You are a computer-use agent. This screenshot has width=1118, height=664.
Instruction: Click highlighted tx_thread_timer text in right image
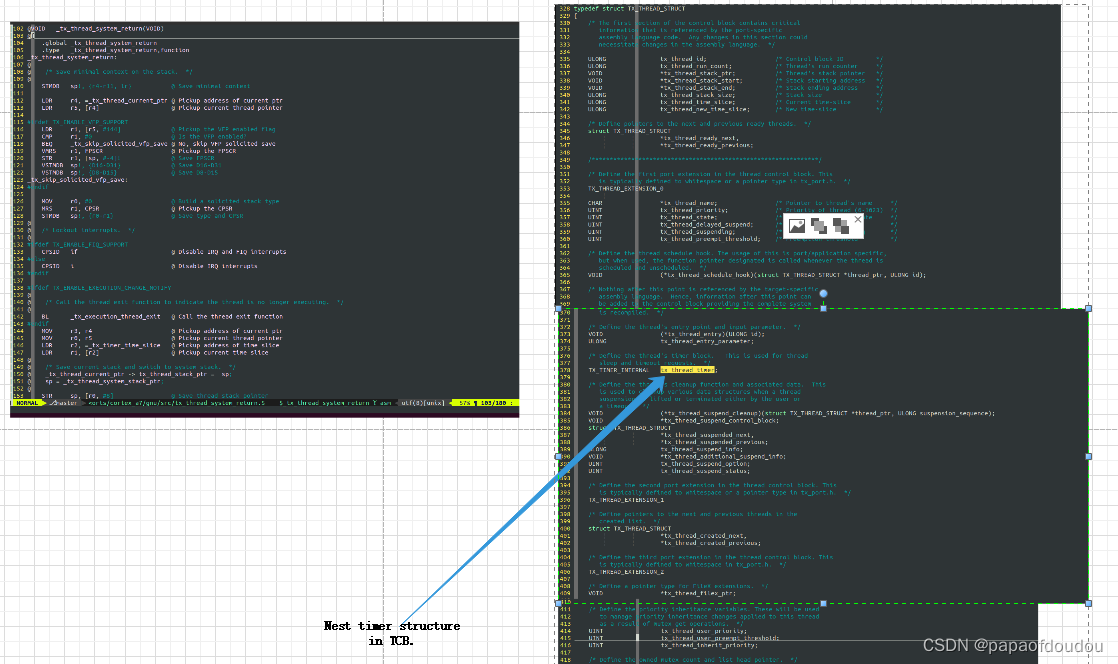(687, 370)
